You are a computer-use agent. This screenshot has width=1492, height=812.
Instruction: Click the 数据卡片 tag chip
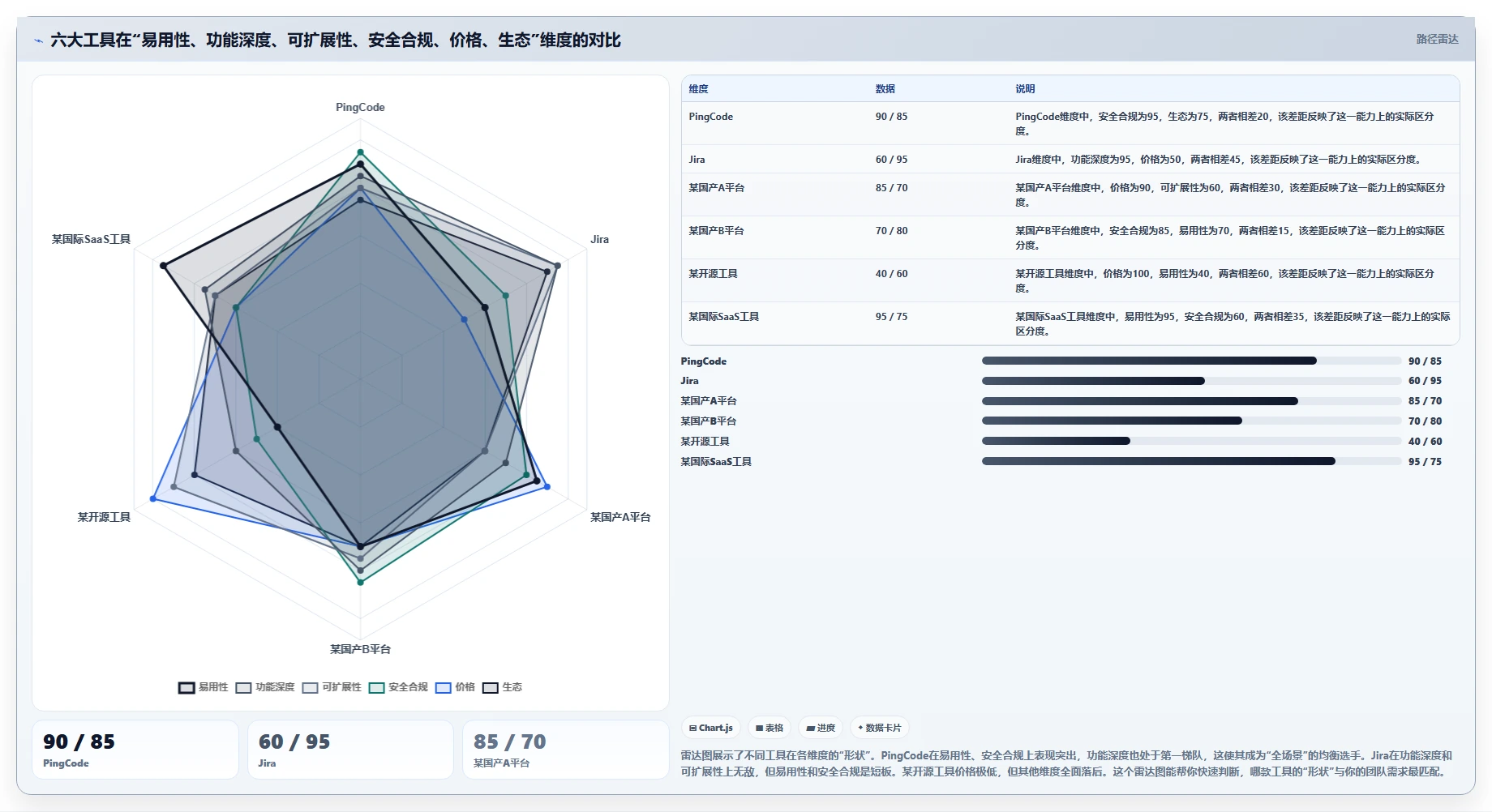coord(880,728)
